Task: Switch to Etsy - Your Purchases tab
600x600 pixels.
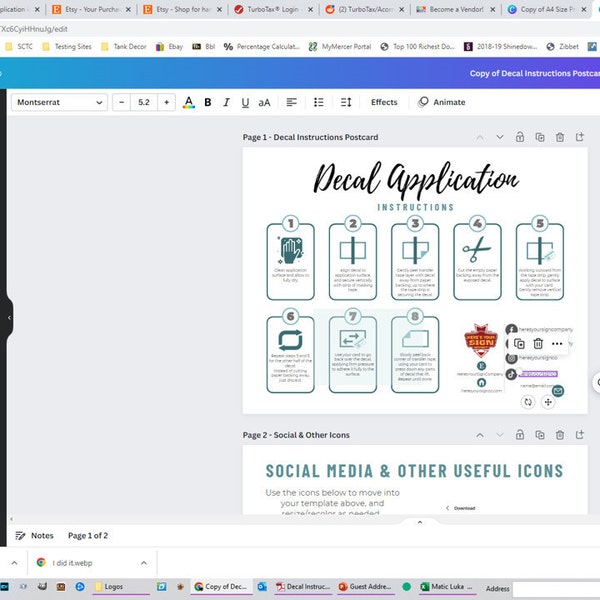Action: [x=91, y=9]
